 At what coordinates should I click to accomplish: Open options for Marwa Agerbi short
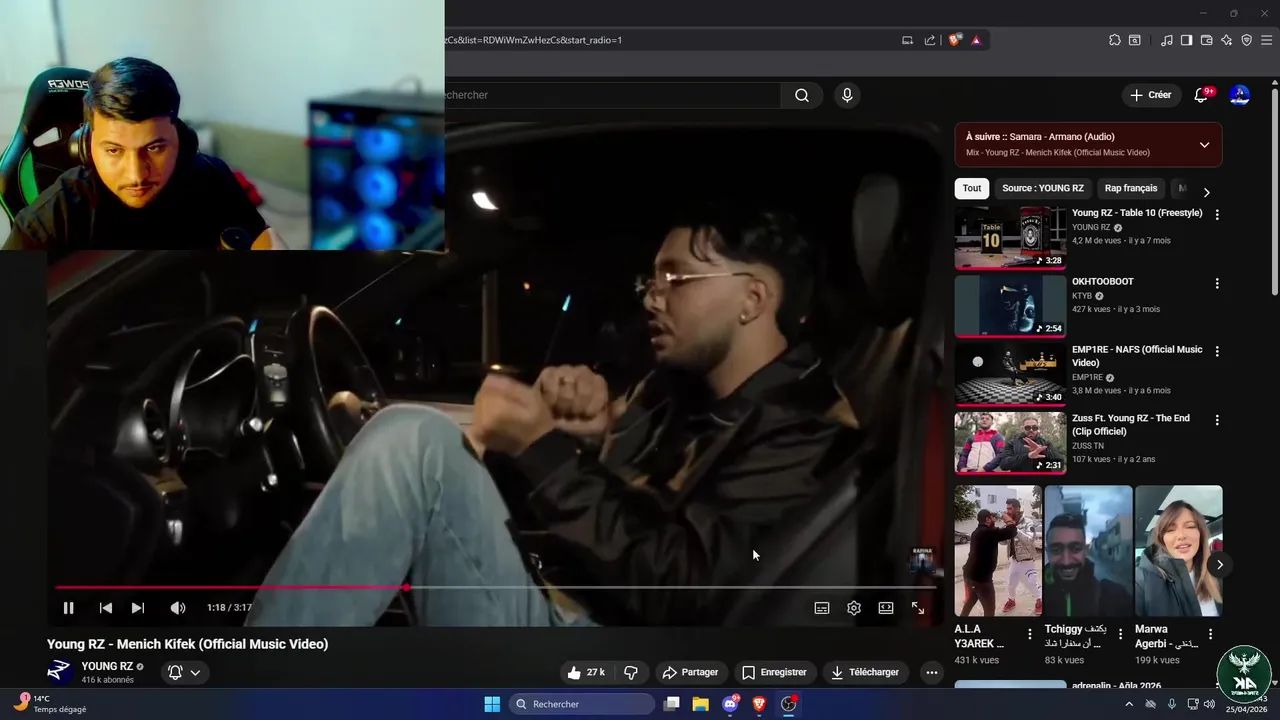[x=1210, y=634]
